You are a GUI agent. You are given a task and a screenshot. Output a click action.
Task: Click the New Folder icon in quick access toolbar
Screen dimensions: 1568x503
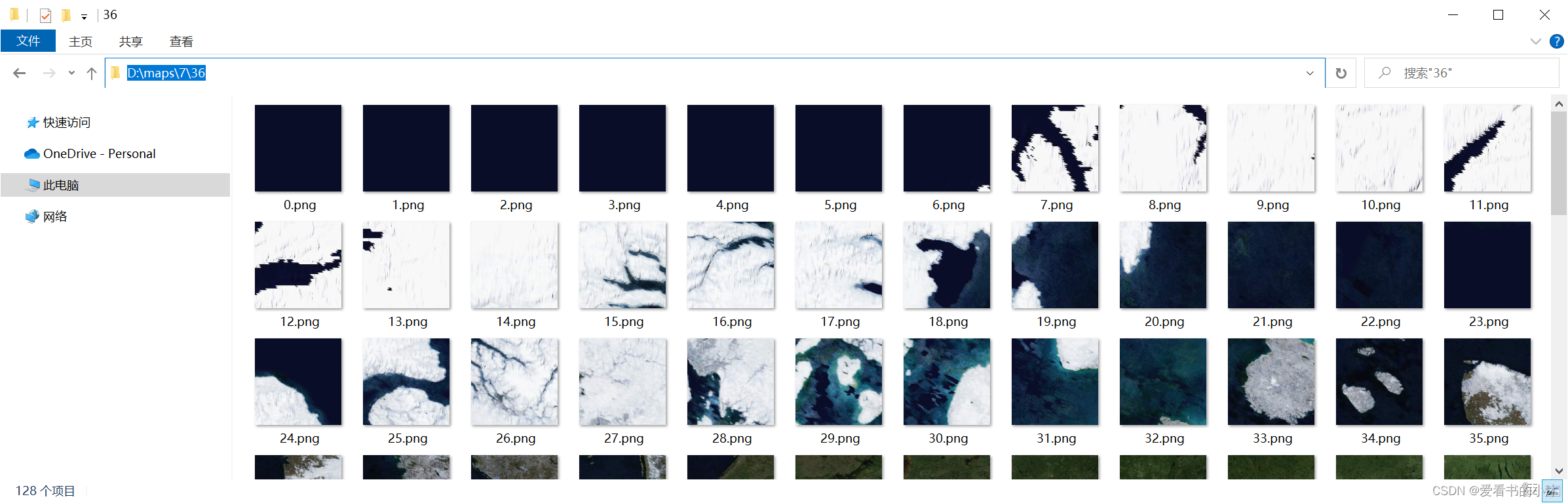point(66,15)
